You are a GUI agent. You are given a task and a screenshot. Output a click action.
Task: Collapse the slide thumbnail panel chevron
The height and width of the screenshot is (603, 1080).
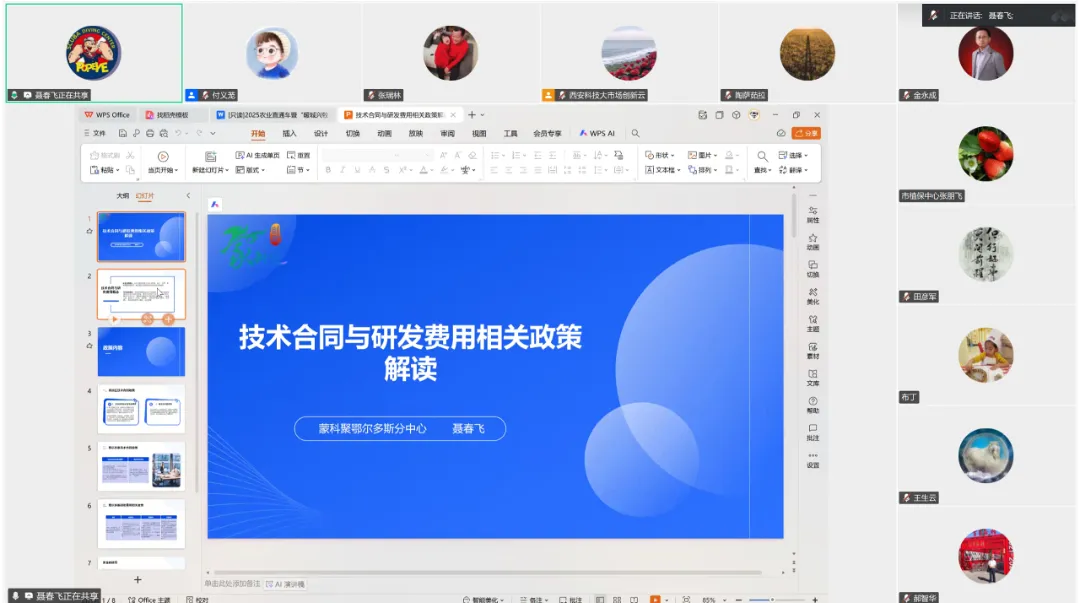[x=188, y=196]
